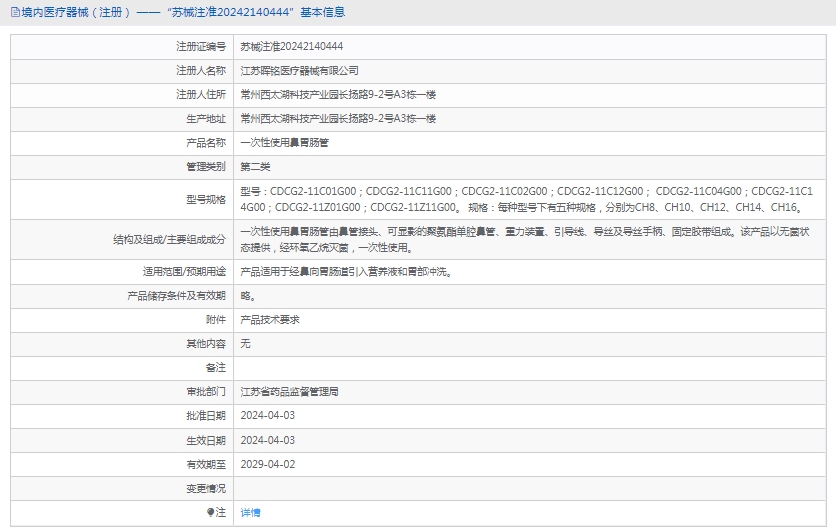Click the bullet icon beside 注 label
This screenshot has height=530, width=836.
click(x=210, y=513)
